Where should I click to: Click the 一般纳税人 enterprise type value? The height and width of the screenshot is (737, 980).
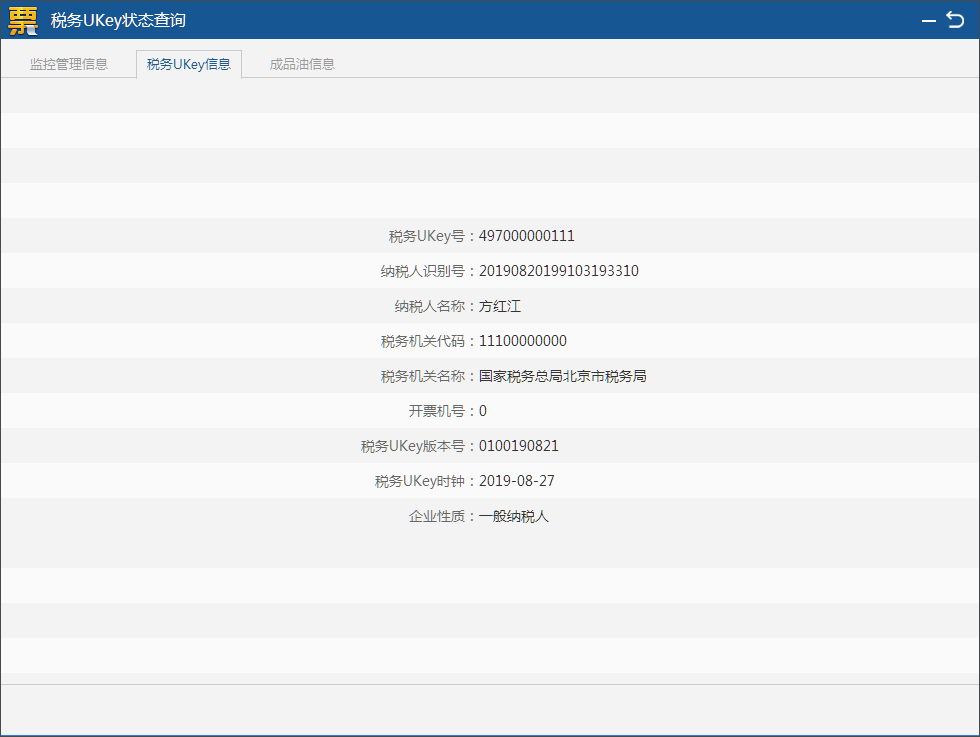click(514, 516)
